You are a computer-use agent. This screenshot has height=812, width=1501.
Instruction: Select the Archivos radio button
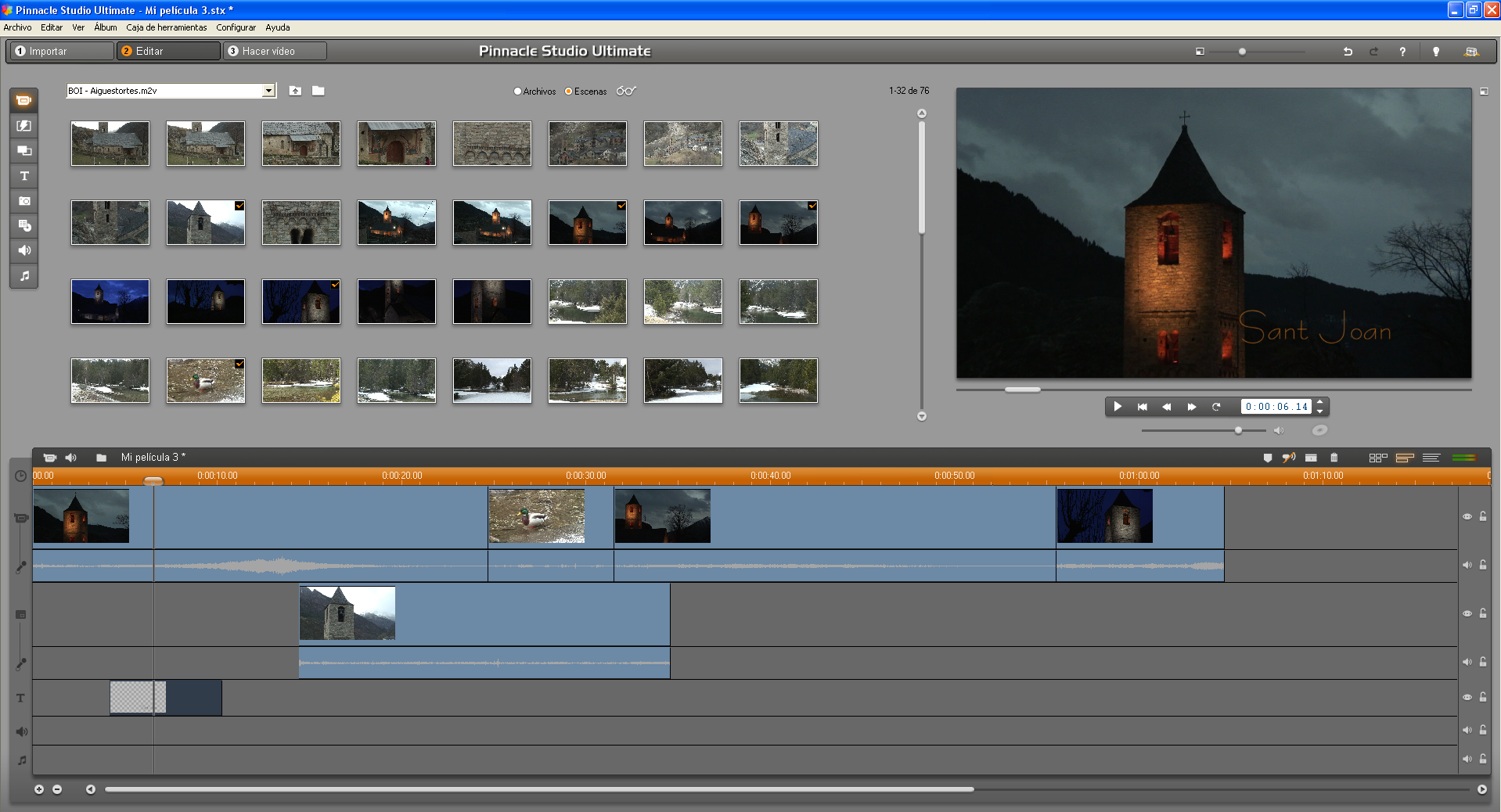(x=517, y=92)
